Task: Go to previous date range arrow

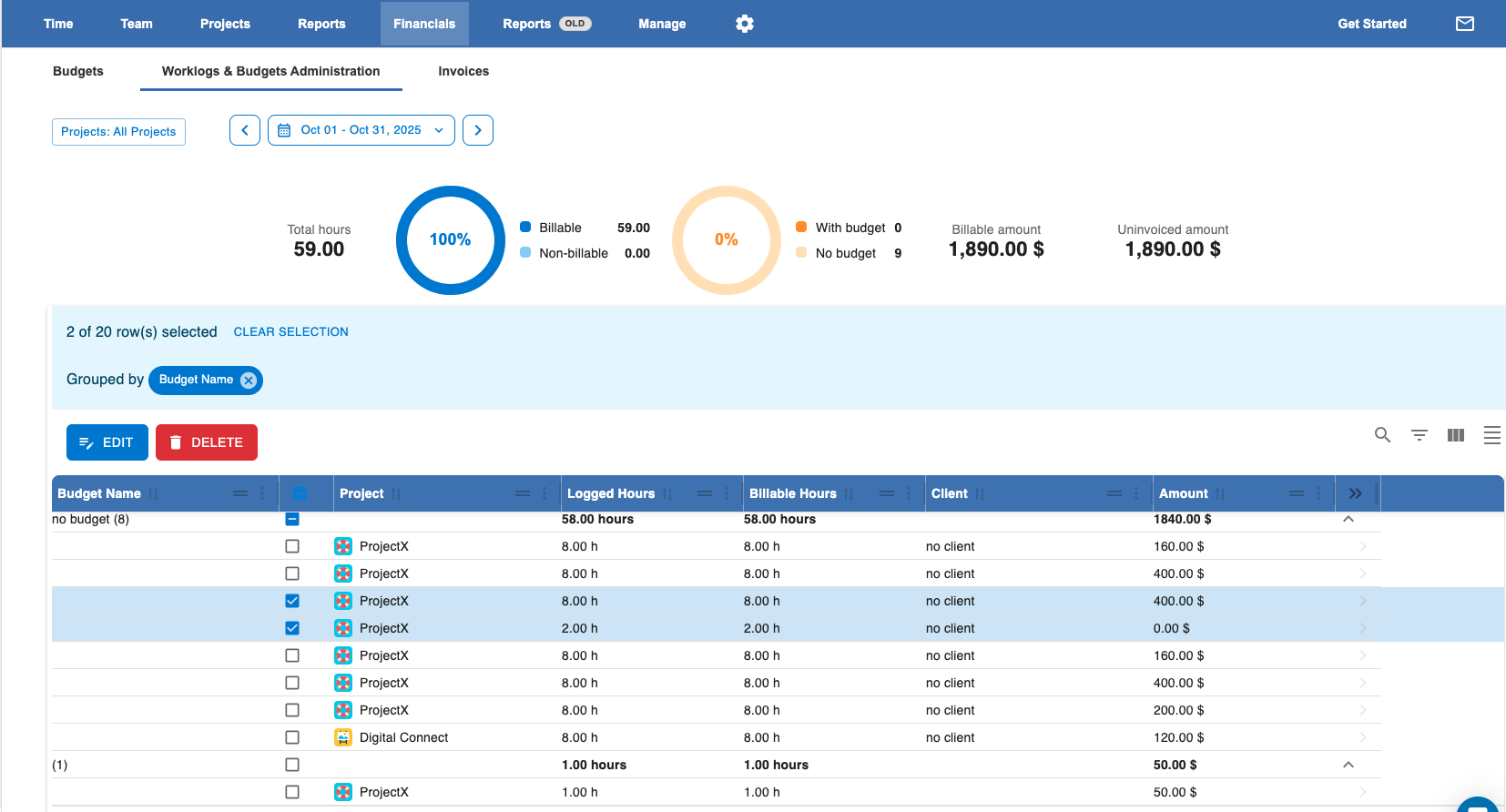Action: point(245,130)
